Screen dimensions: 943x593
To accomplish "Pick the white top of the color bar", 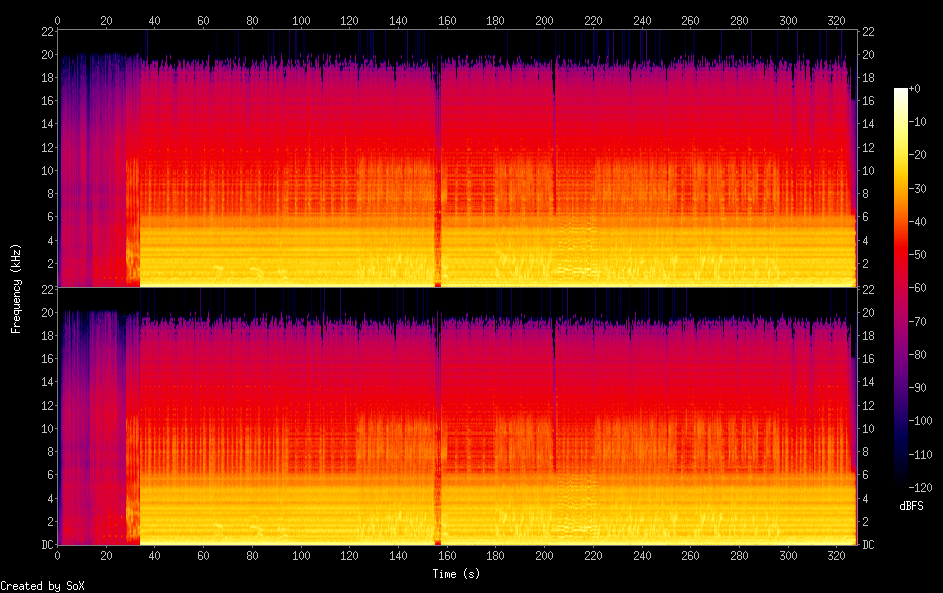I will pyautogui.click(x=901, y=92).
